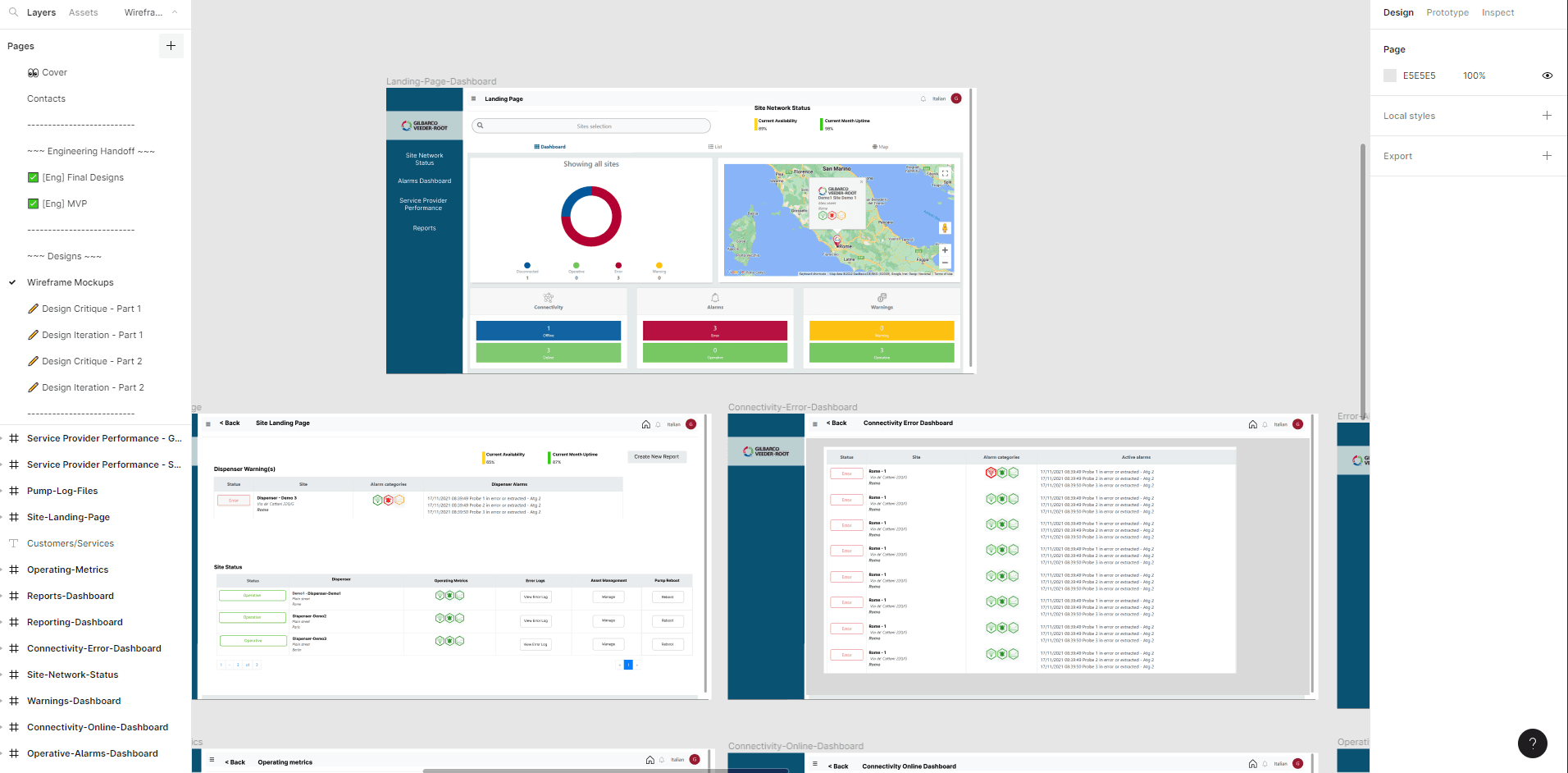Open Italian language selector in Site Landing Page
The width and height of the screenshot is (1568, 773).
click(x=673, y=424)
